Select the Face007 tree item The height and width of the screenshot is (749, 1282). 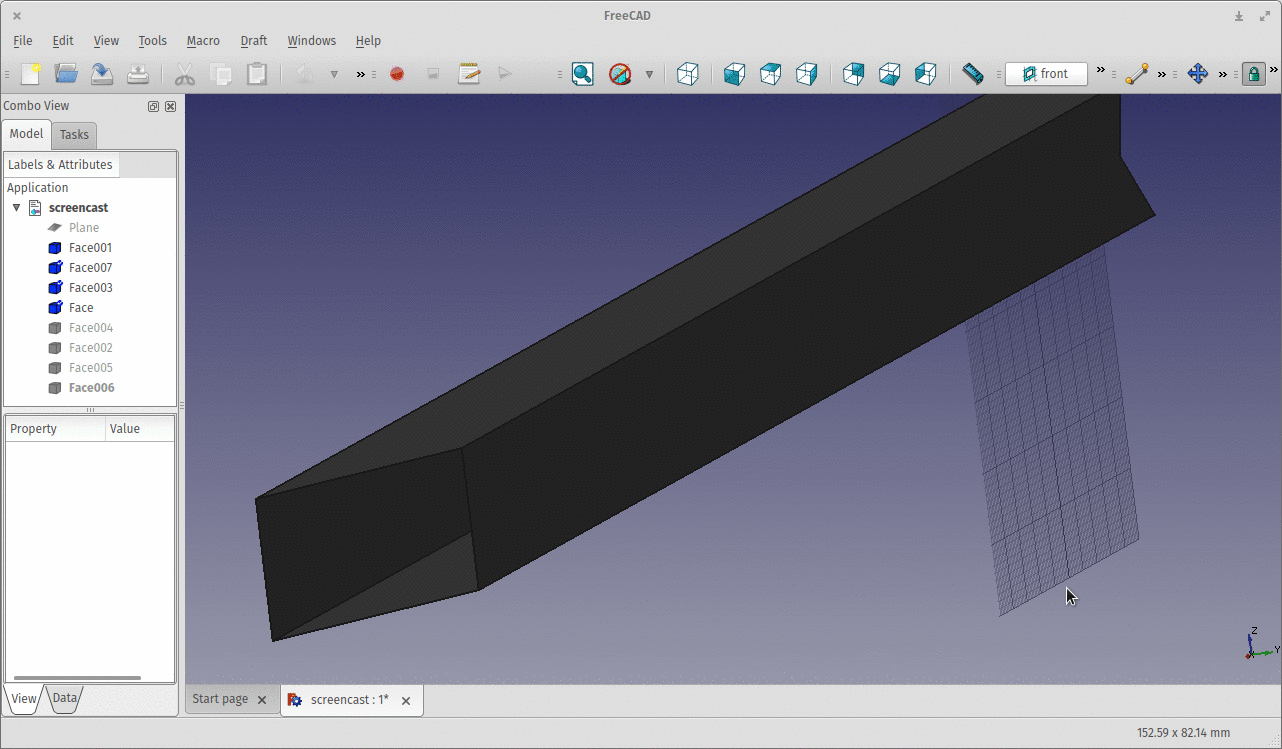90,268
